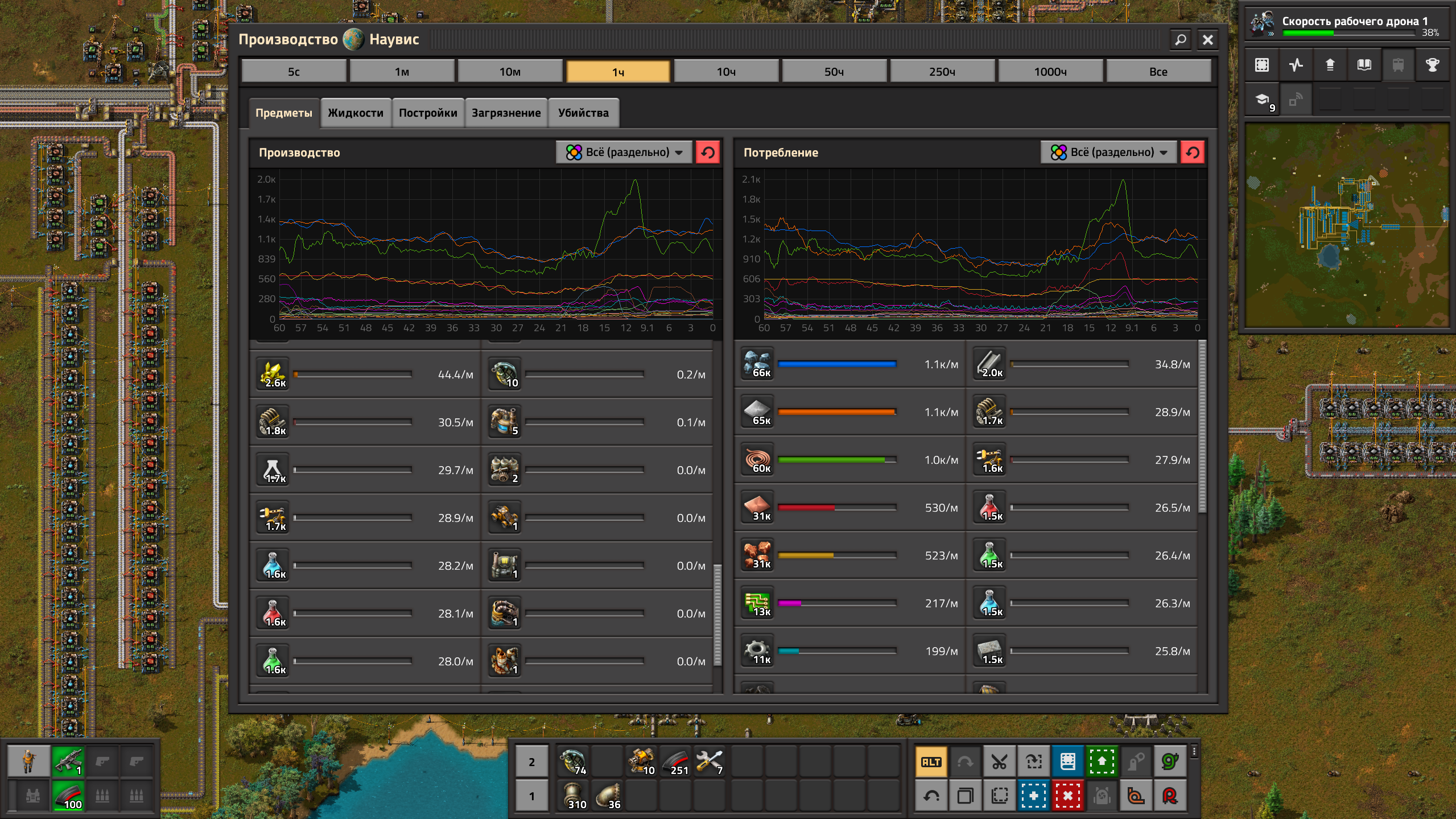Open the trophy achievements icon

(1433, 65)
